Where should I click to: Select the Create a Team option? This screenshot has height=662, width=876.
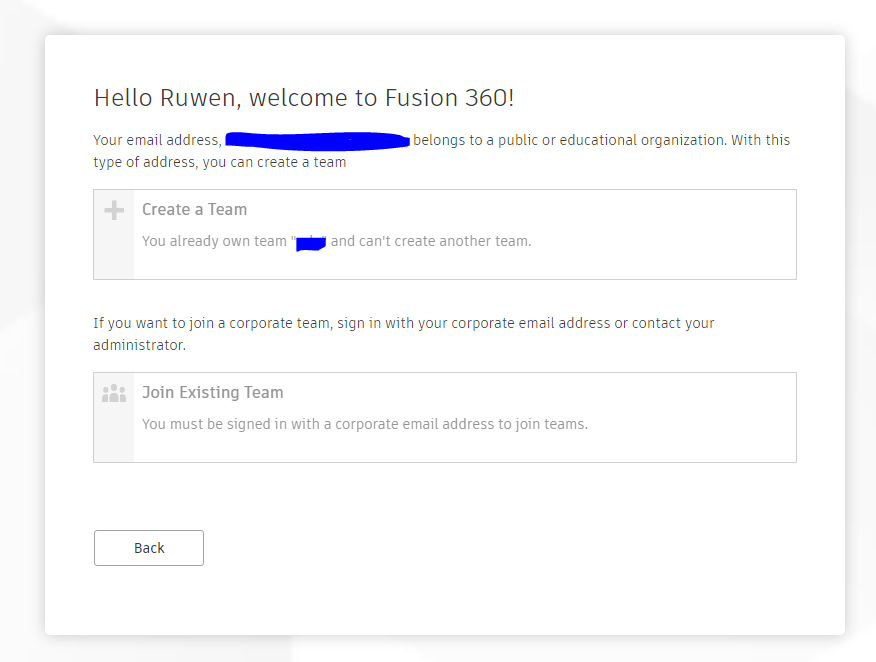click(194, 210)
